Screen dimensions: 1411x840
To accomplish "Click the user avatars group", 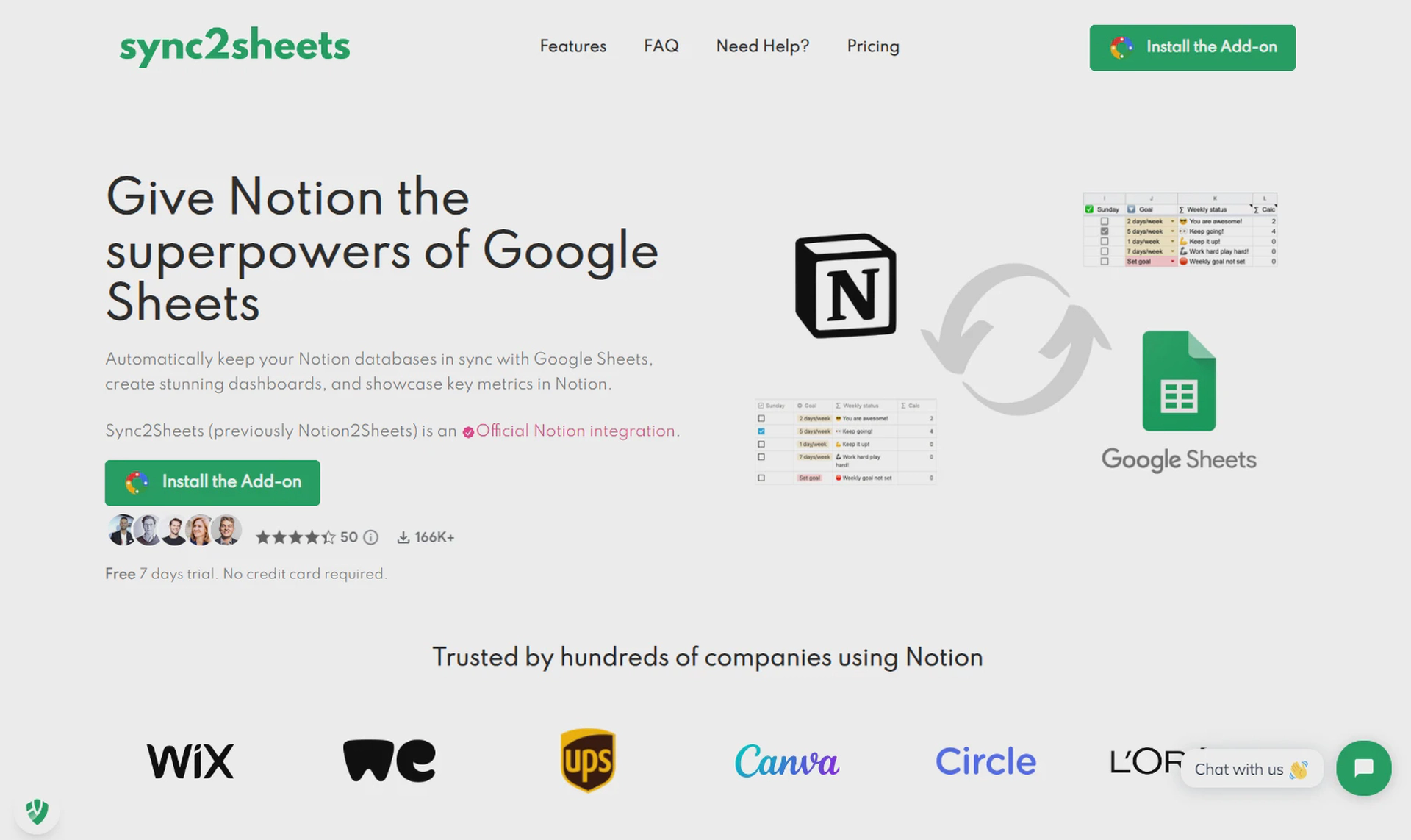I will click(x=174, y=530).
